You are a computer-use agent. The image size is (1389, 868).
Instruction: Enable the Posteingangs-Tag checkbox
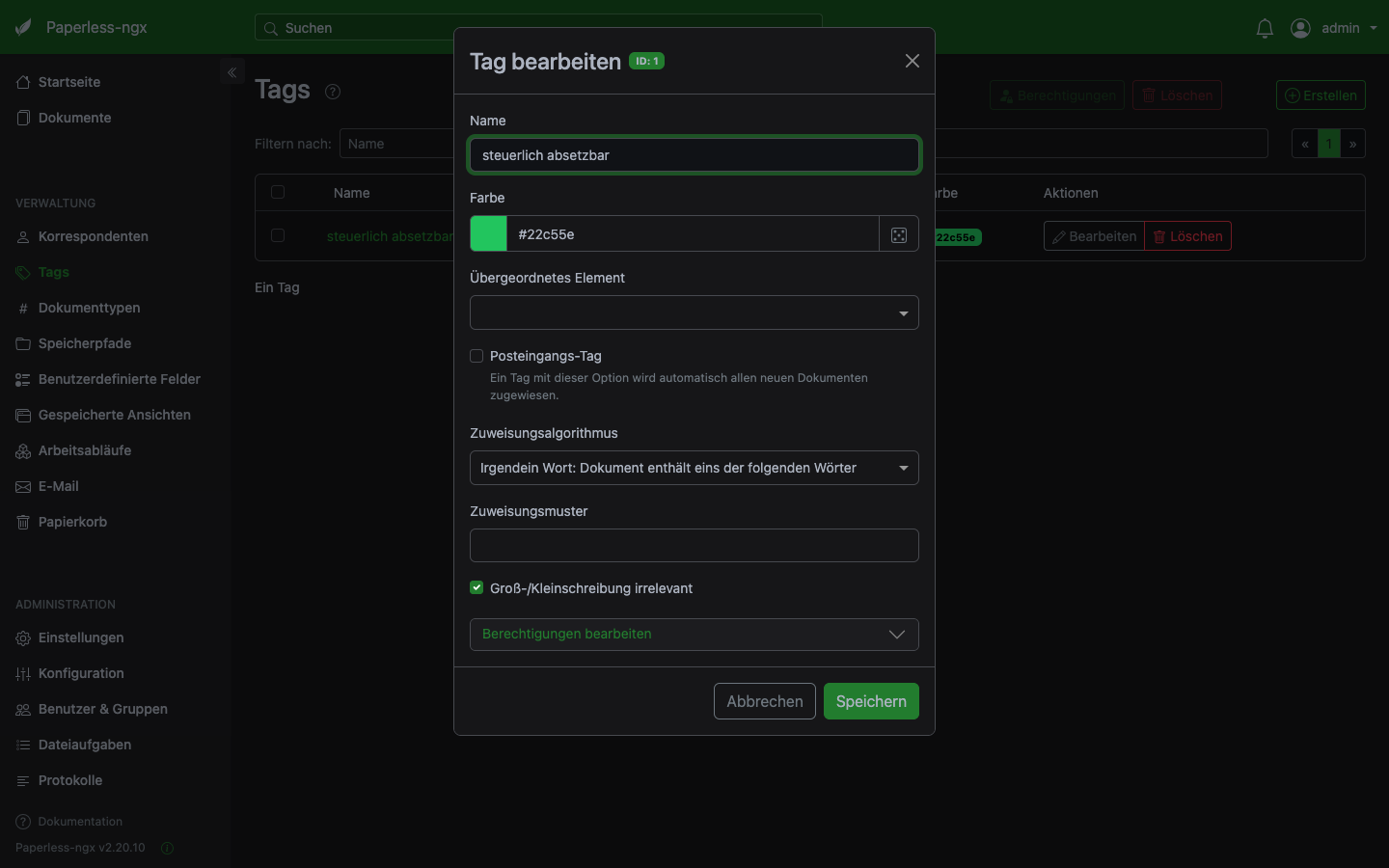[x=477, y=356]
